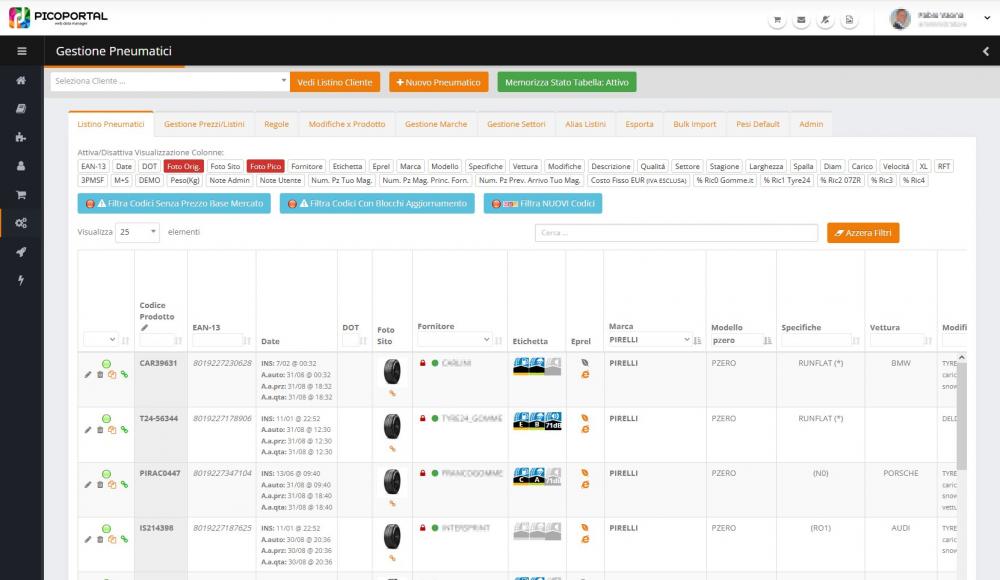The height and width of the screenshot is (580, 1000).
Task: Switch to the Bulk Import tab
Action: [695, 124]
